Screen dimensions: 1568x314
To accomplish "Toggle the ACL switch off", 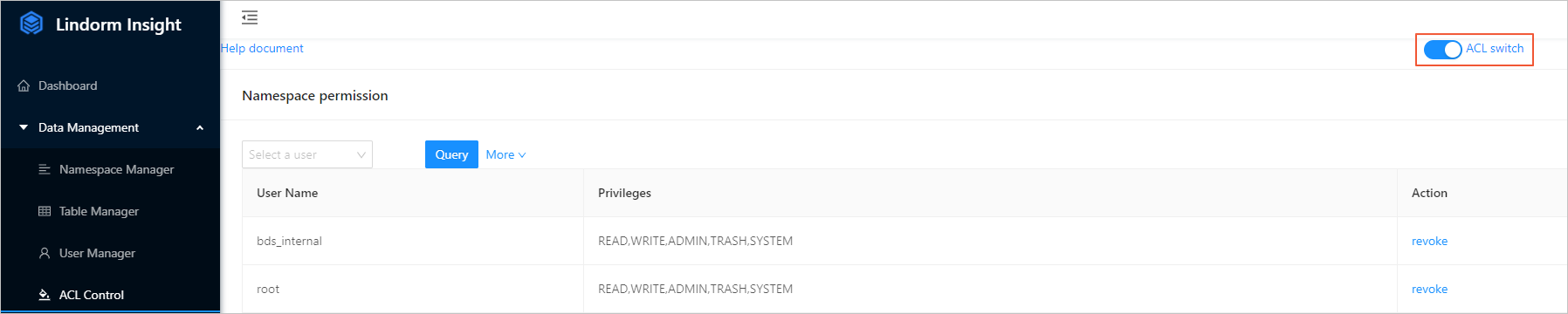I will point(1442,50).
